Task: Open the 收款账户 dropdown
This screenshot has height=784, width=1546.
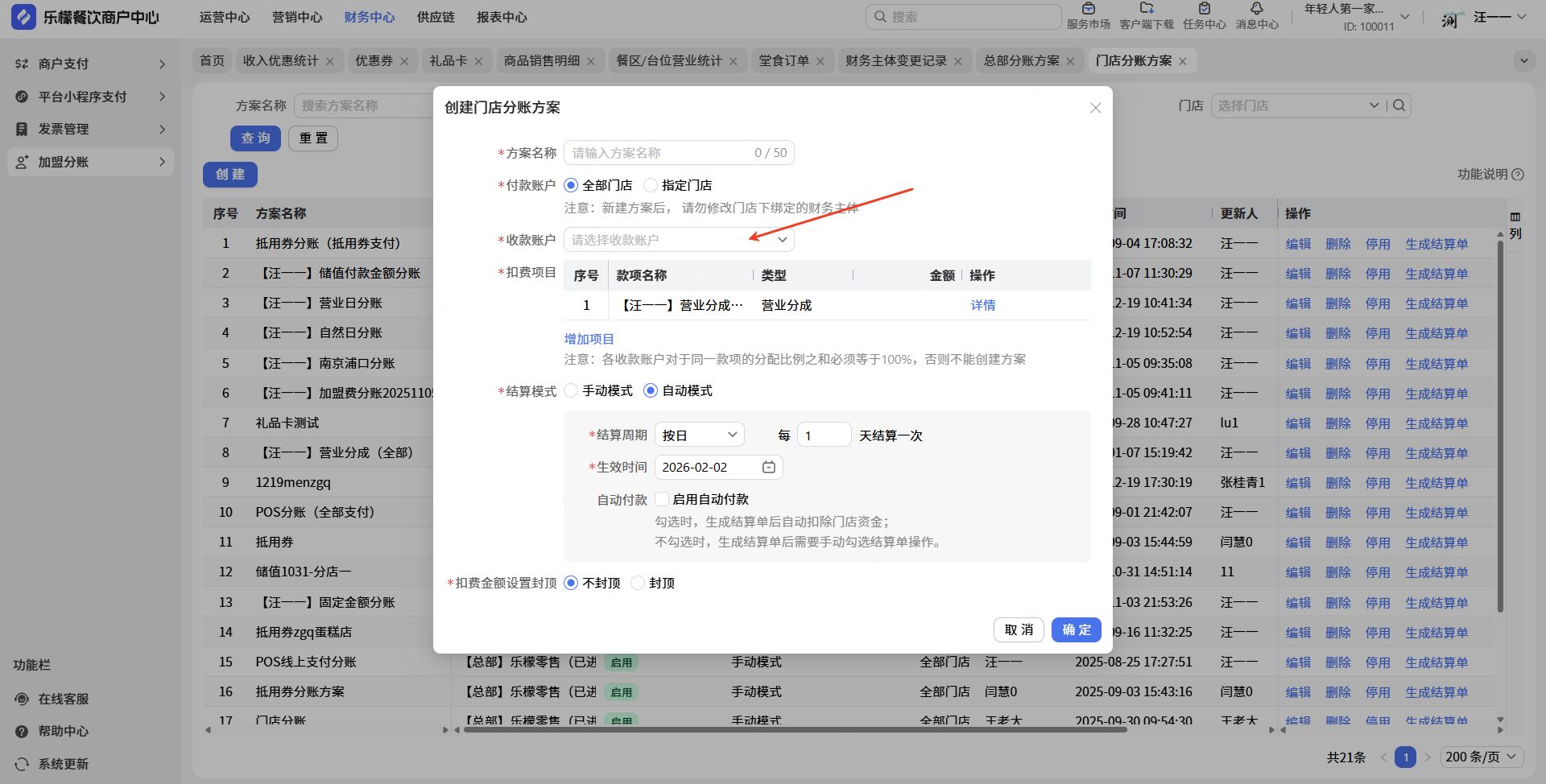Action: [678, 240]
